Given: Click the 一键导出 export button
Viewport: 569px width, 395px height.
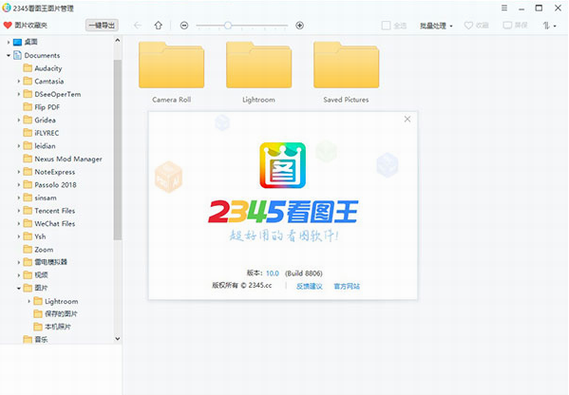Looking at the screenshot, I should point(102,25).
